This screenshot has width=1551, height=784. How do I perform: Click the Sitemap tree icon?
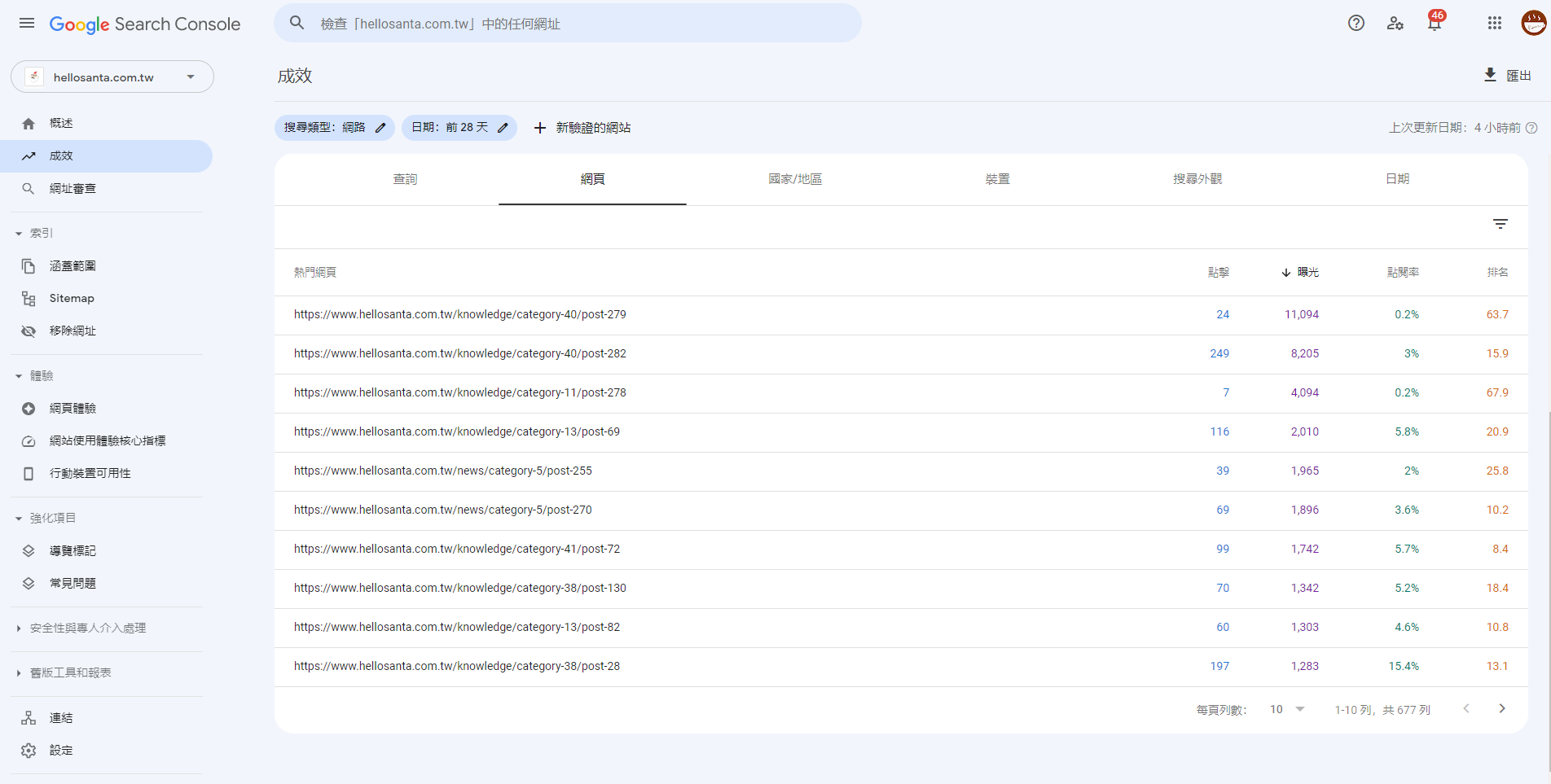pyautogui.click(x=29, y=299)
